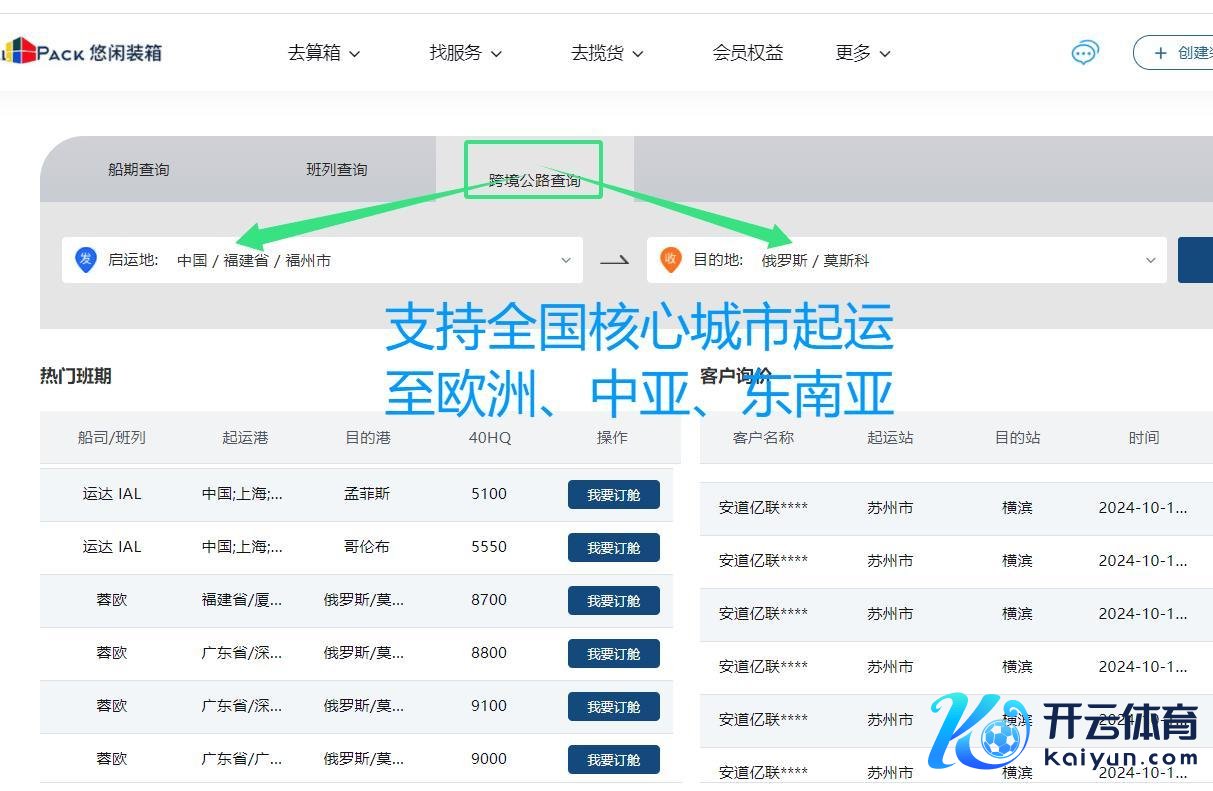Click the Kaiyun sports logo watermark
The width and height of the screenshot is (1213, 791).
click(x=1064, y=732)
